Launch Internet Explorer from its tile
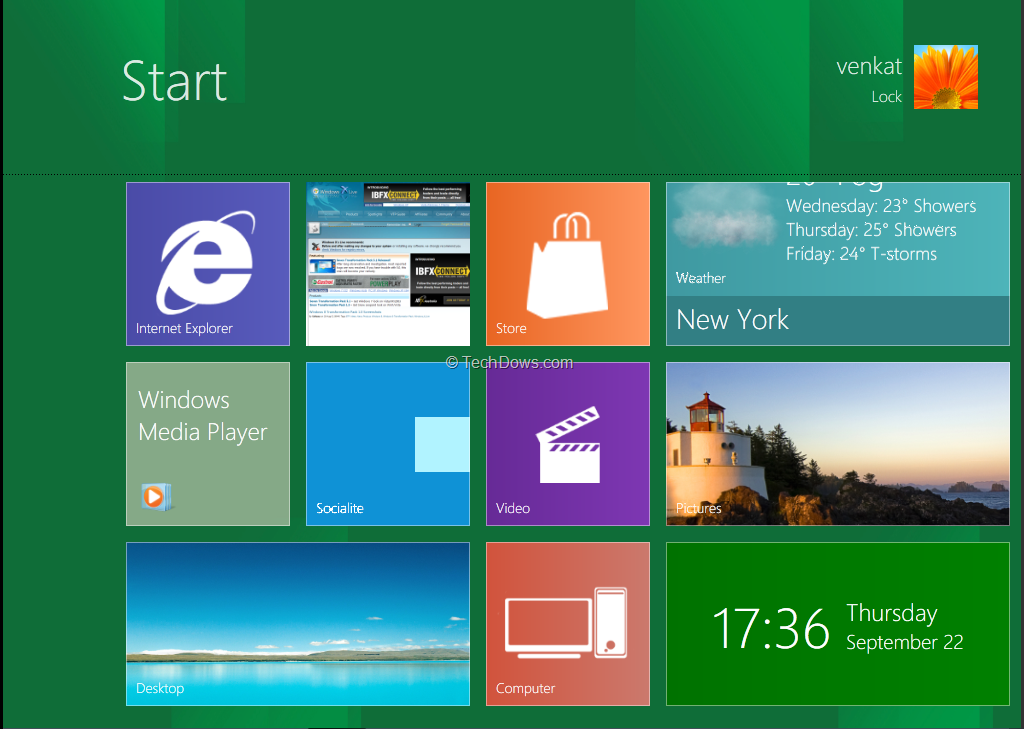The width and height of the screenshot is (1024, 729). [207, 264]
